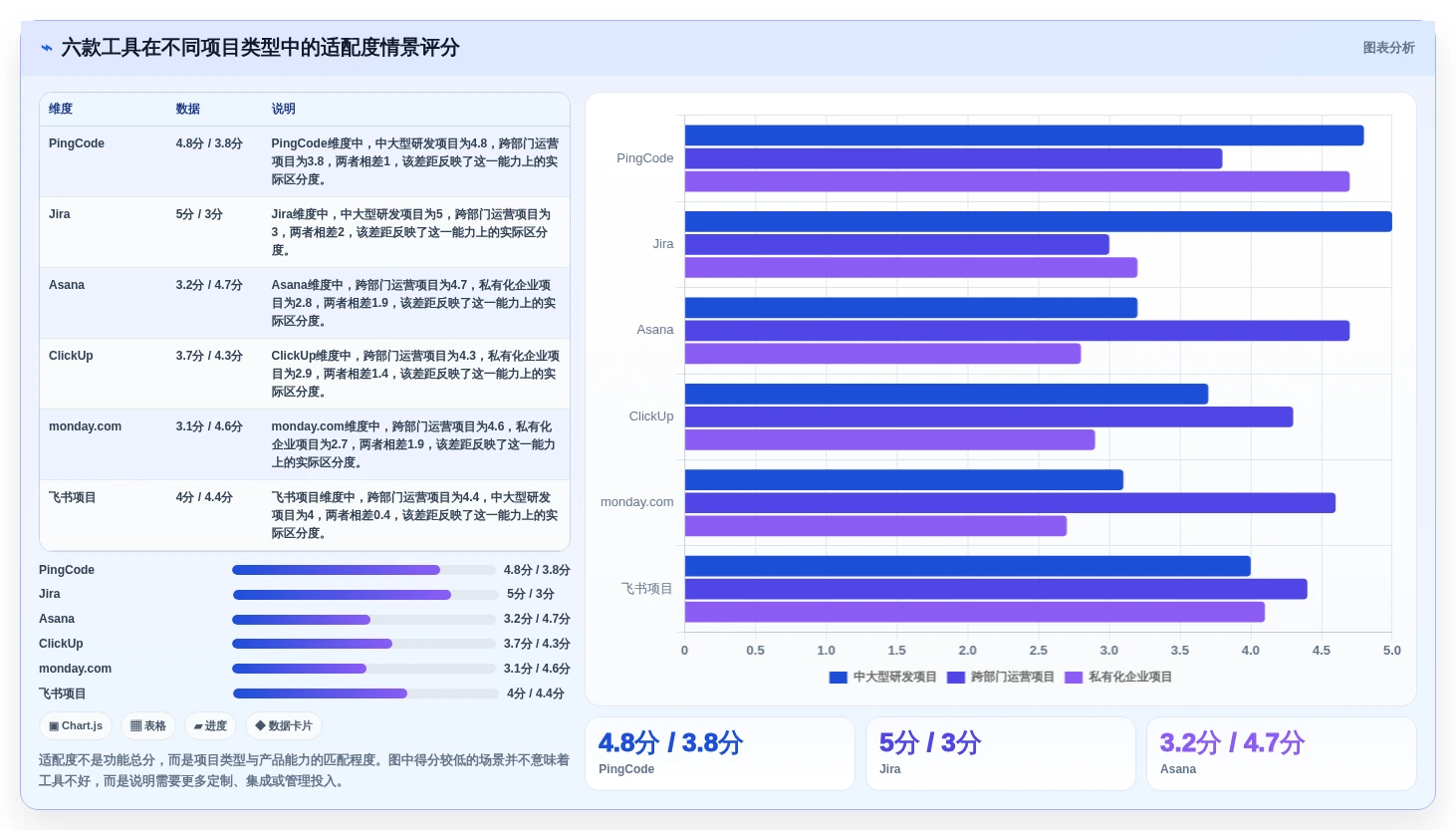Click the Jira description text in the table
The image size is (1456, 830).
coord(411,232)
